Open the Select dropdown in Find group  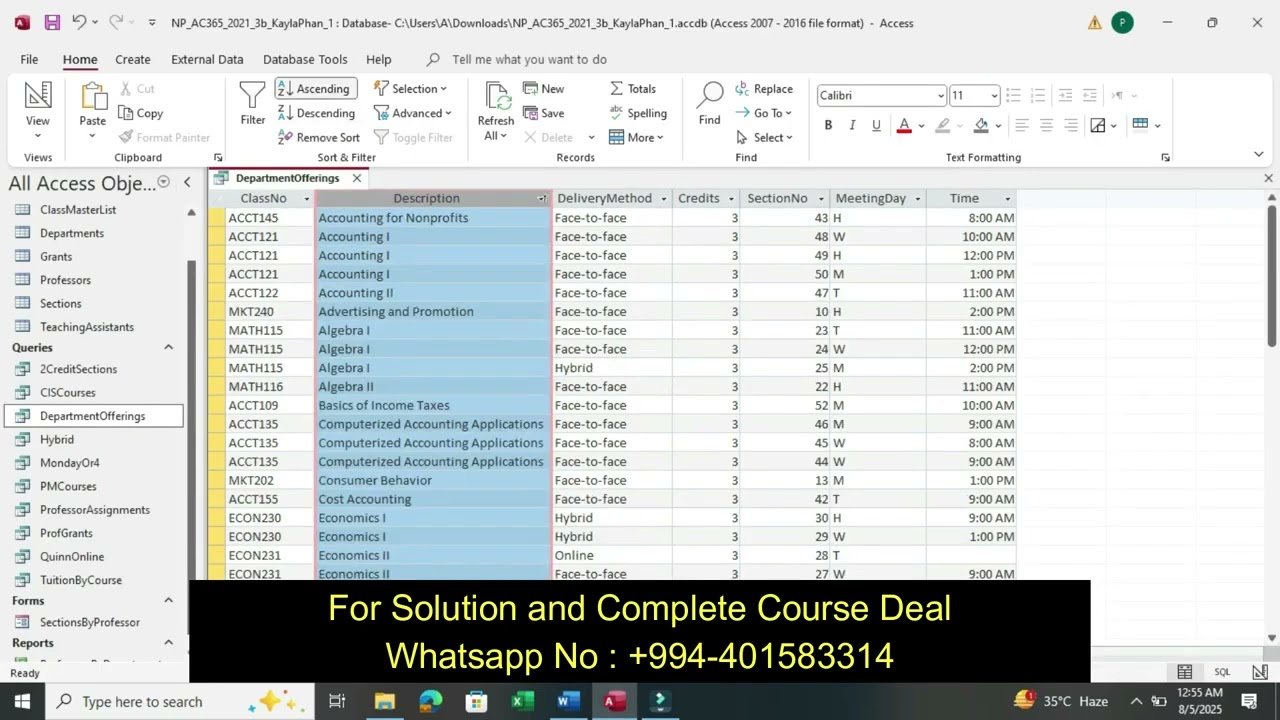(763, 137)
